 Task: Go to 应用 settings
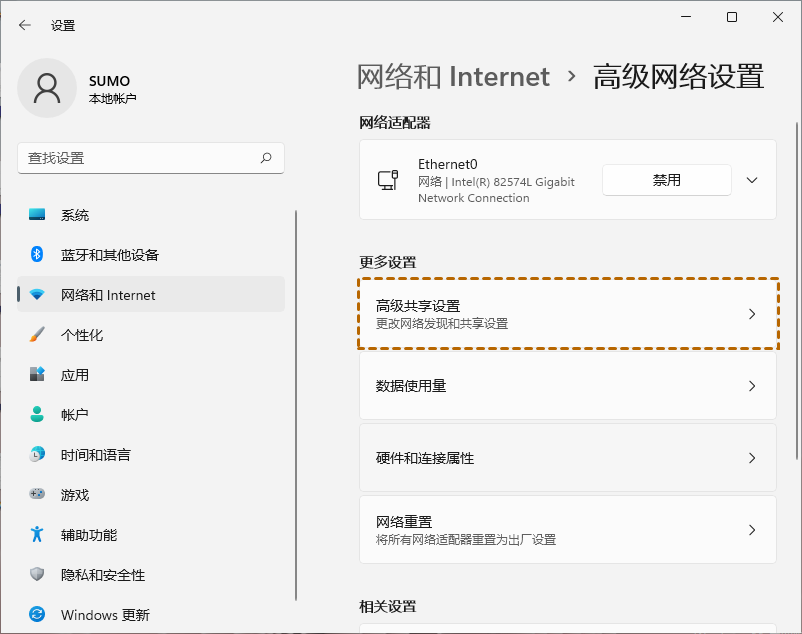click(x=151, y=375)
